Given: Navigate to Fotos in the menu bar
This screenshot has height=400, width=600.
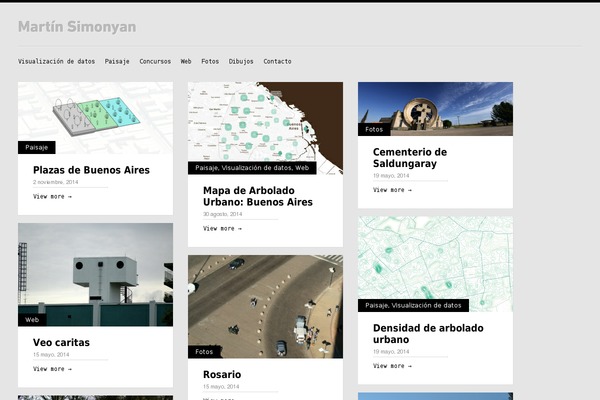Looking at the screenshot, I should click(x=210, y=61).
